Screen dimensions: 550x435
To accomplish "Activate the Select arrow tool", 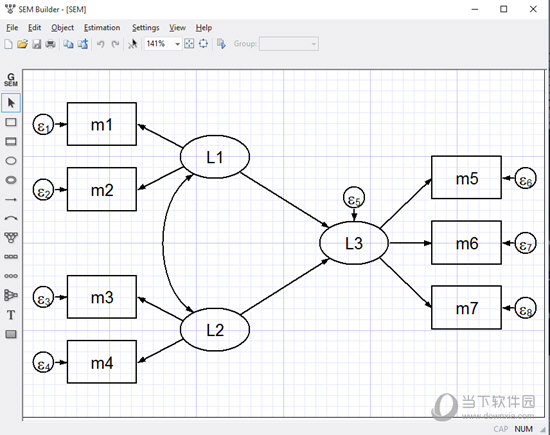I will [11, 103].
